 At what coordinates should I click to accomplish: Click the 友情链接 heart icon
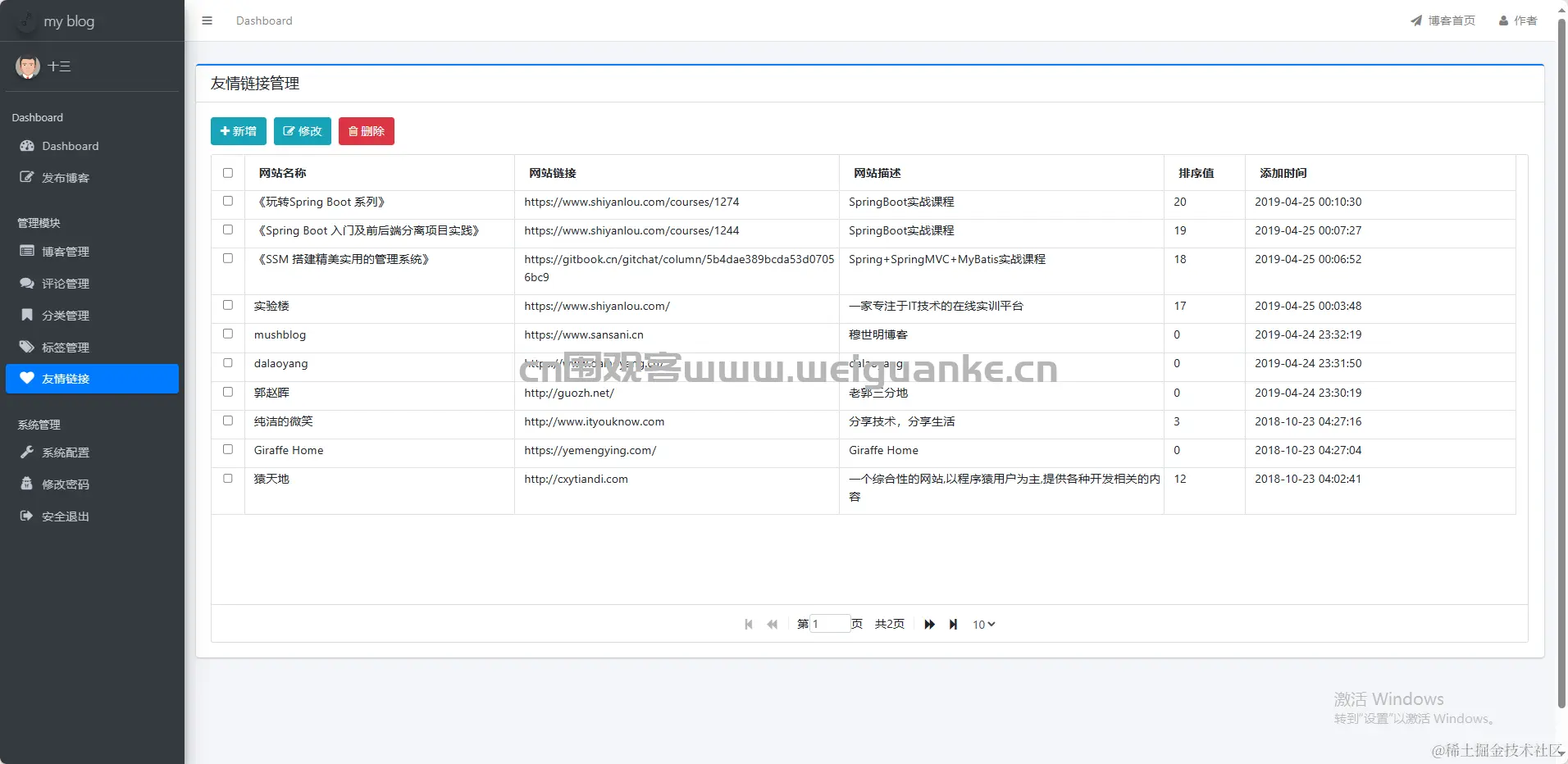tap(27, 378)
